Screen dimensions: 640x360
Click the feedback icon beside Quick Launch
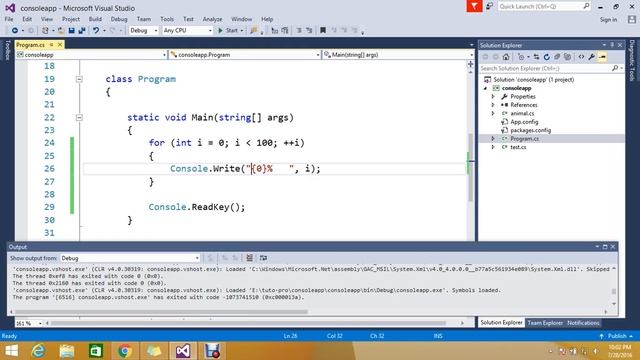(489, 7)
